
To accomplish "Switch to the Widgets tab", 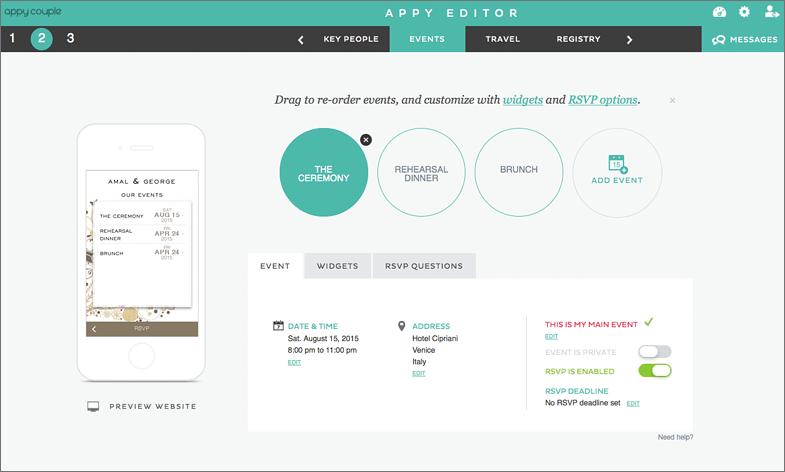I will pos(338,266).
